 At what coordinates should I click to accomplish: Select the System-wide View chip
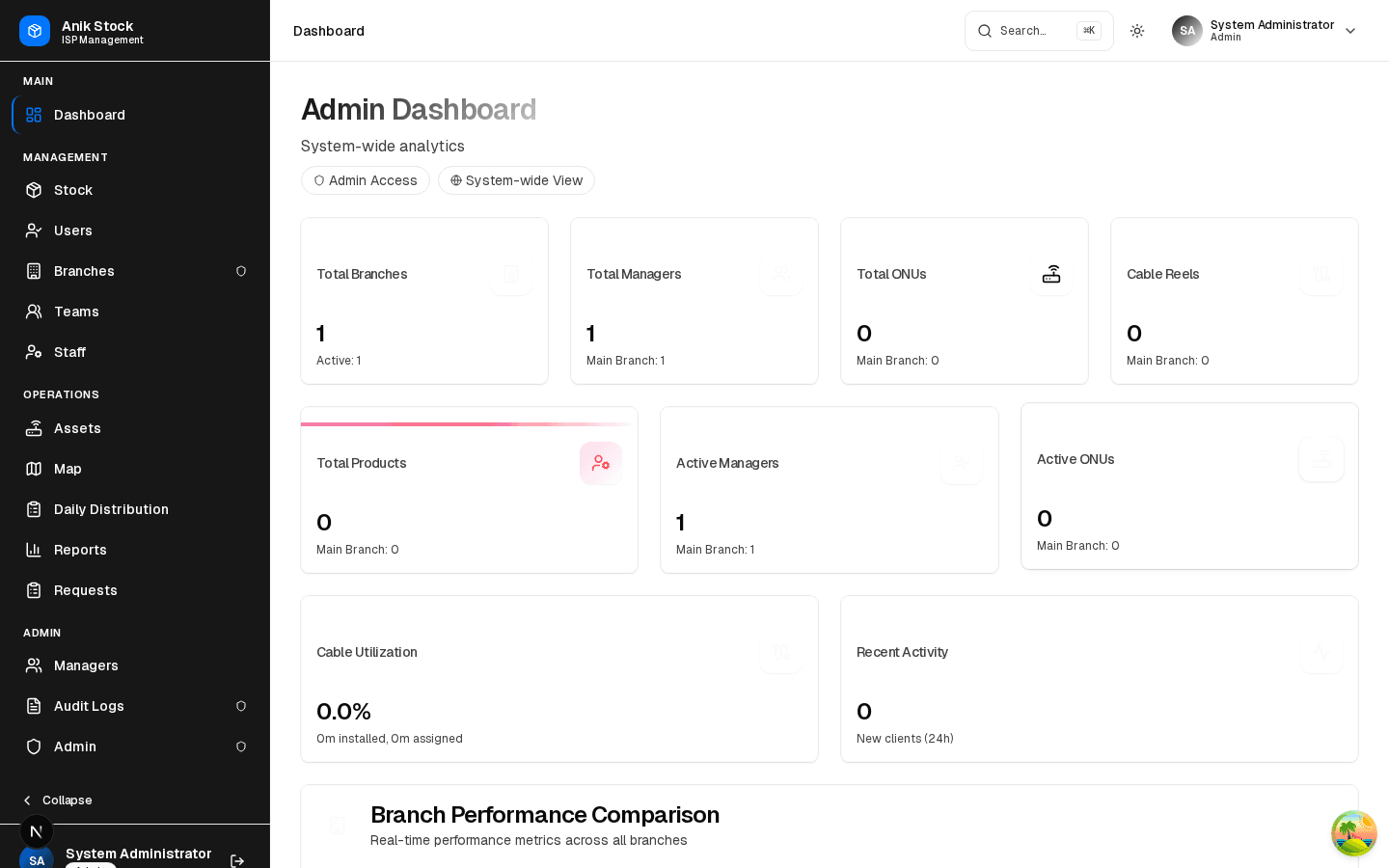click(x=516, y=180)
